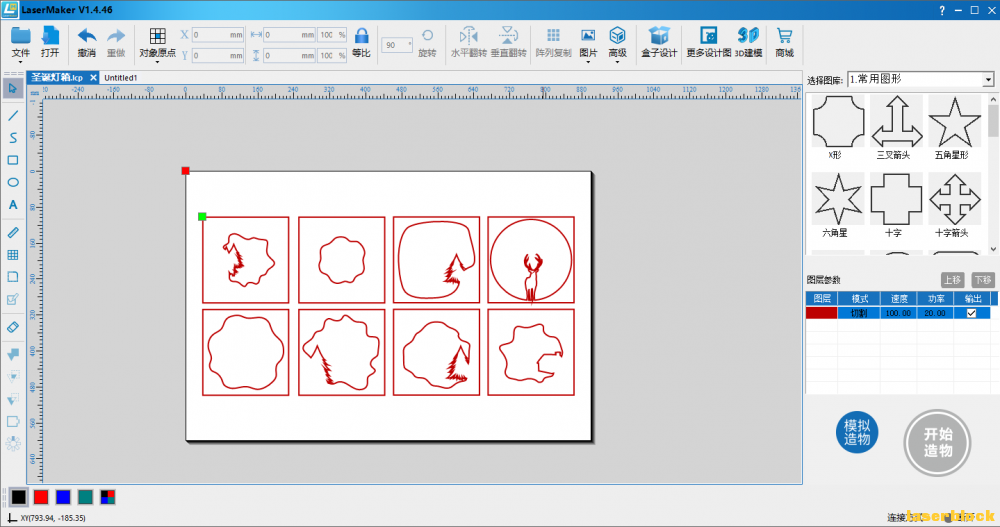This screenshot has width=1000, height=527.
Task: Select the rectangle drawing tool
Action: click(x=13, y=160)
